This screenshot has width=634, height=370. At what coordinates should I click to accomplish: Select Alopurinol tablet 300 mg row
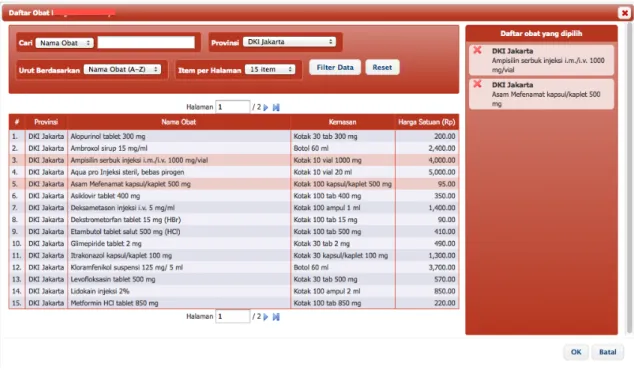234,136
